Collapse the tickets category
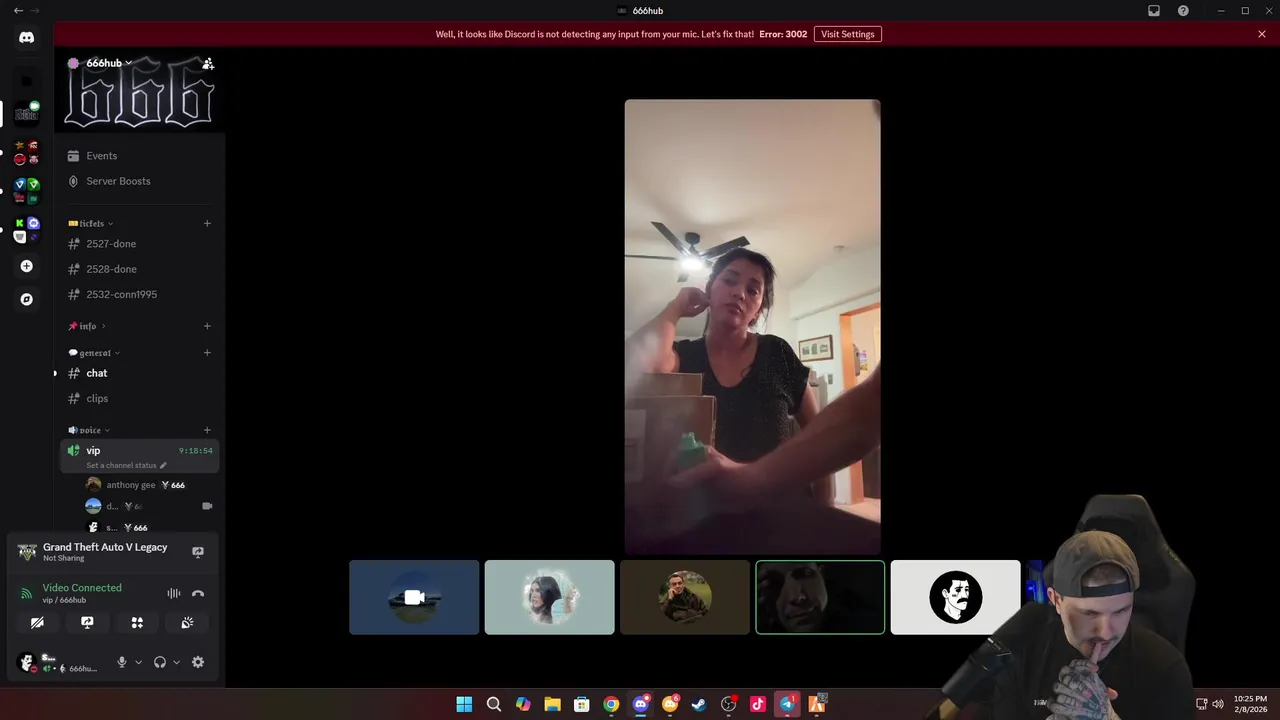The width and height of the screenshot is (1280, 720). pyautogui.click(x=91, y=223)
